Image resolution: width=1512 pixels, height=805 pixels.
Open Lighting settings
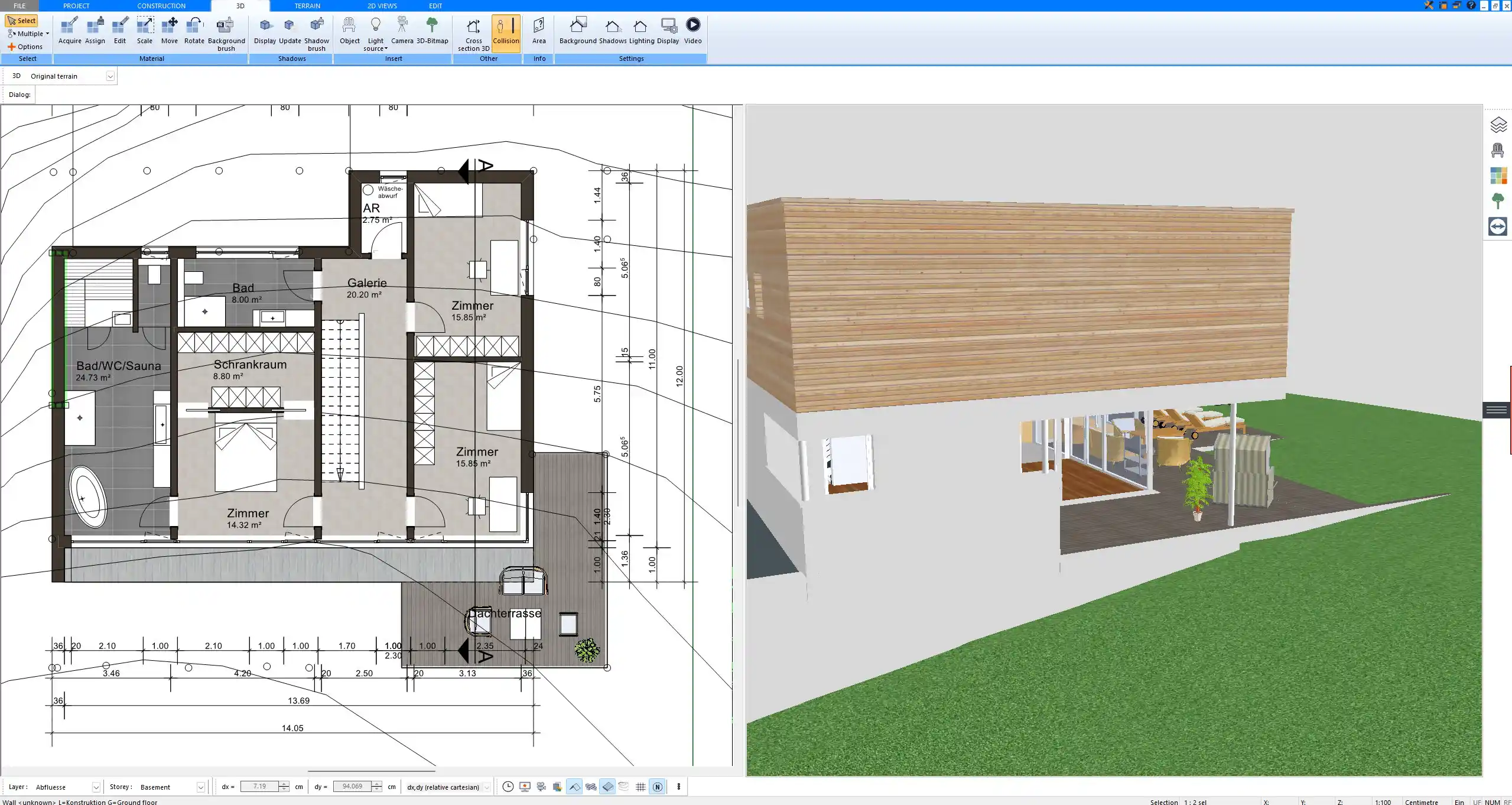pos(641,31)
